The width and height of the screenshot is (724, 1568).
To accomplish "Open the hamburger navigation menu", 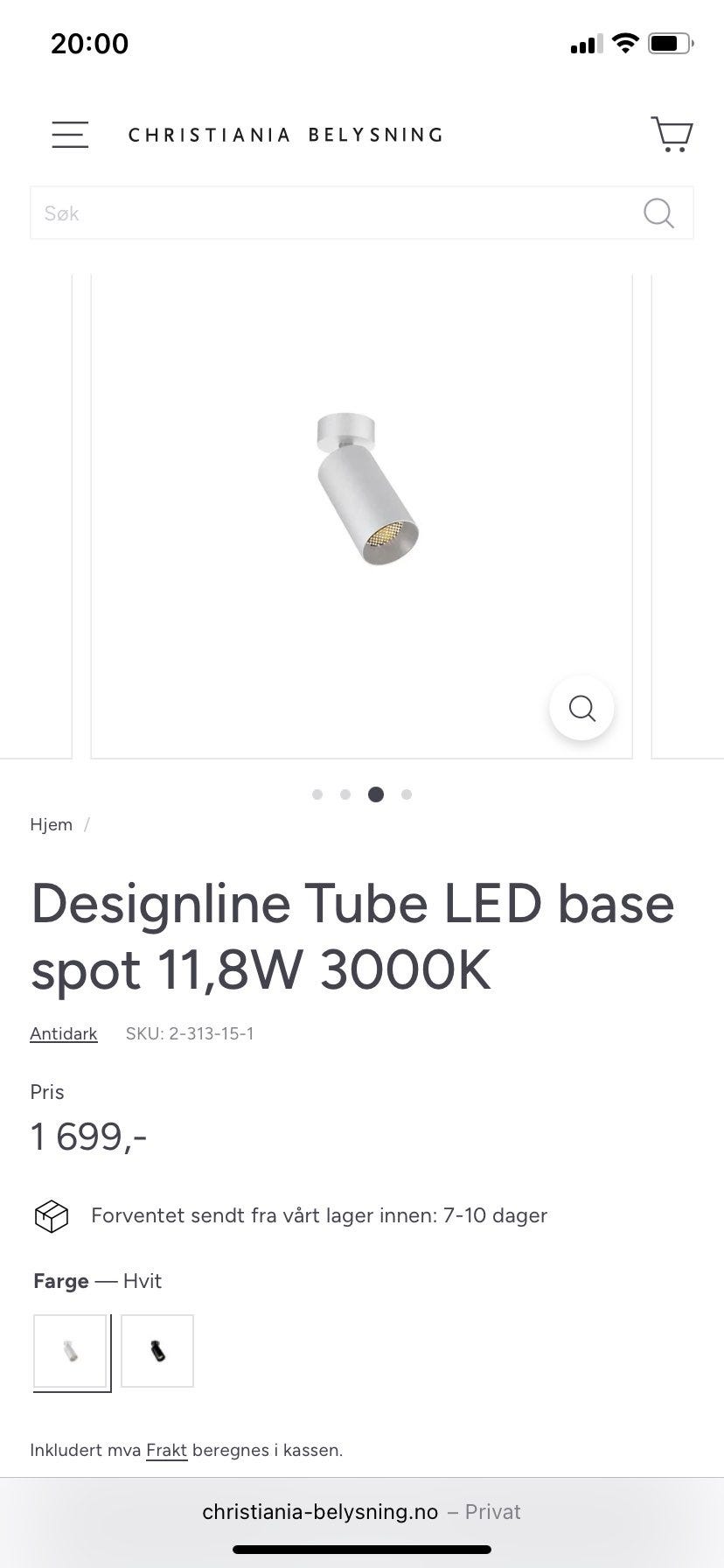I will pos(70,135).
